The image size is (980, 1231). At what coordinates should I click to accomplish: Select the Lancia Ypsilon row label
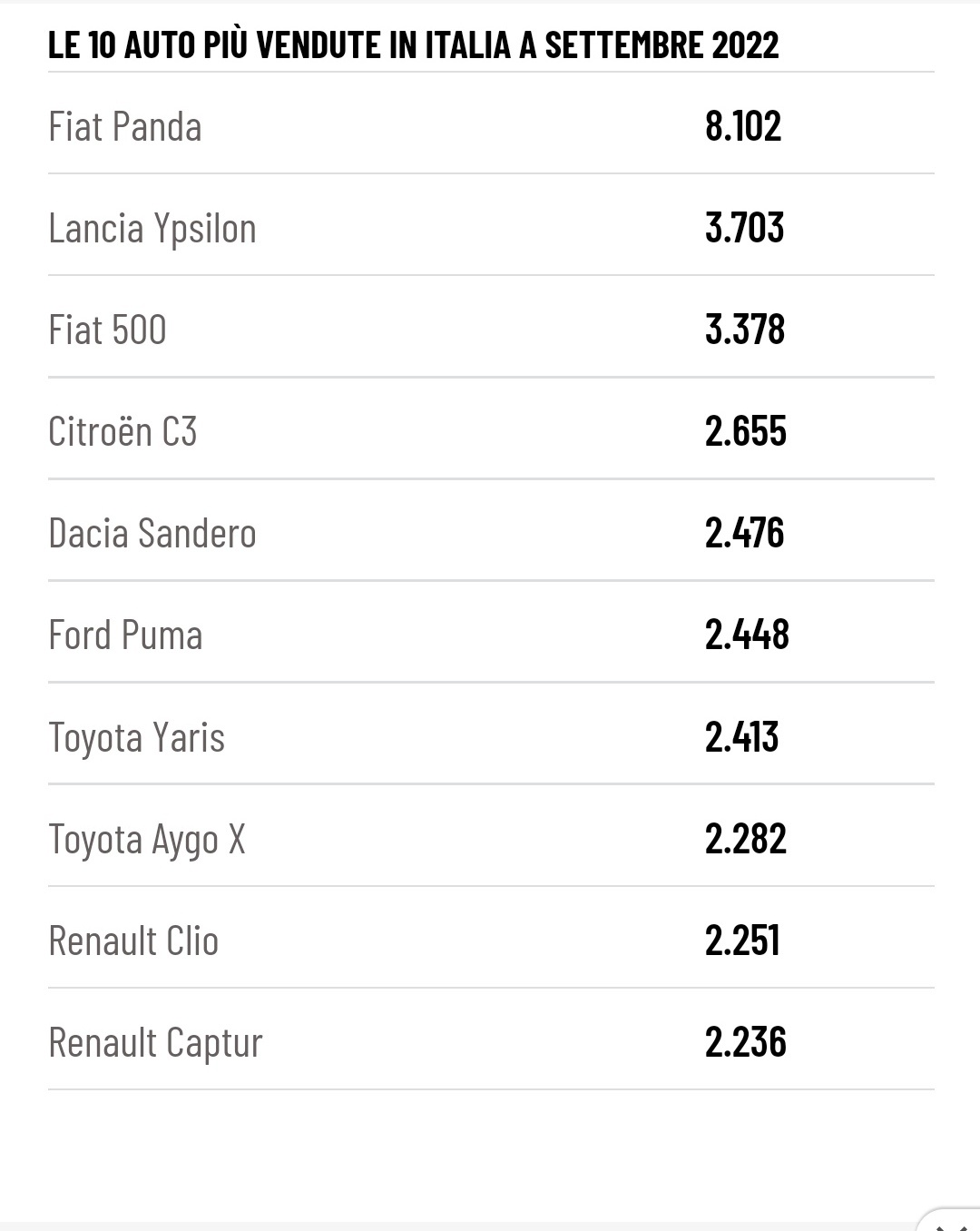click(x=152, y=229)
